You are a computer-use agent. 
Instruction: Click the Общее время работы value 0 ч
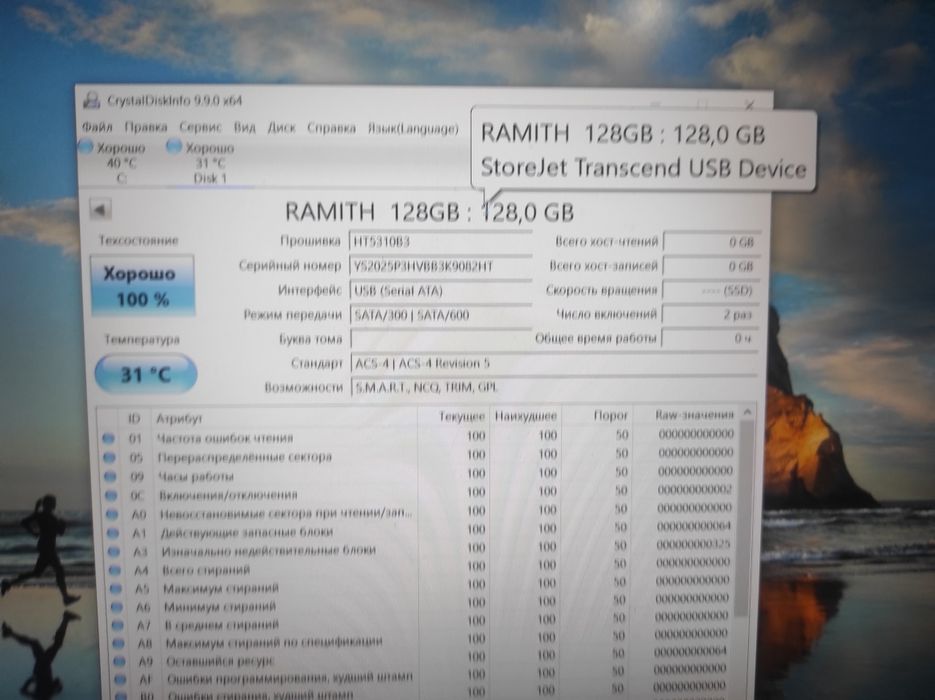(x=710, y=338)
